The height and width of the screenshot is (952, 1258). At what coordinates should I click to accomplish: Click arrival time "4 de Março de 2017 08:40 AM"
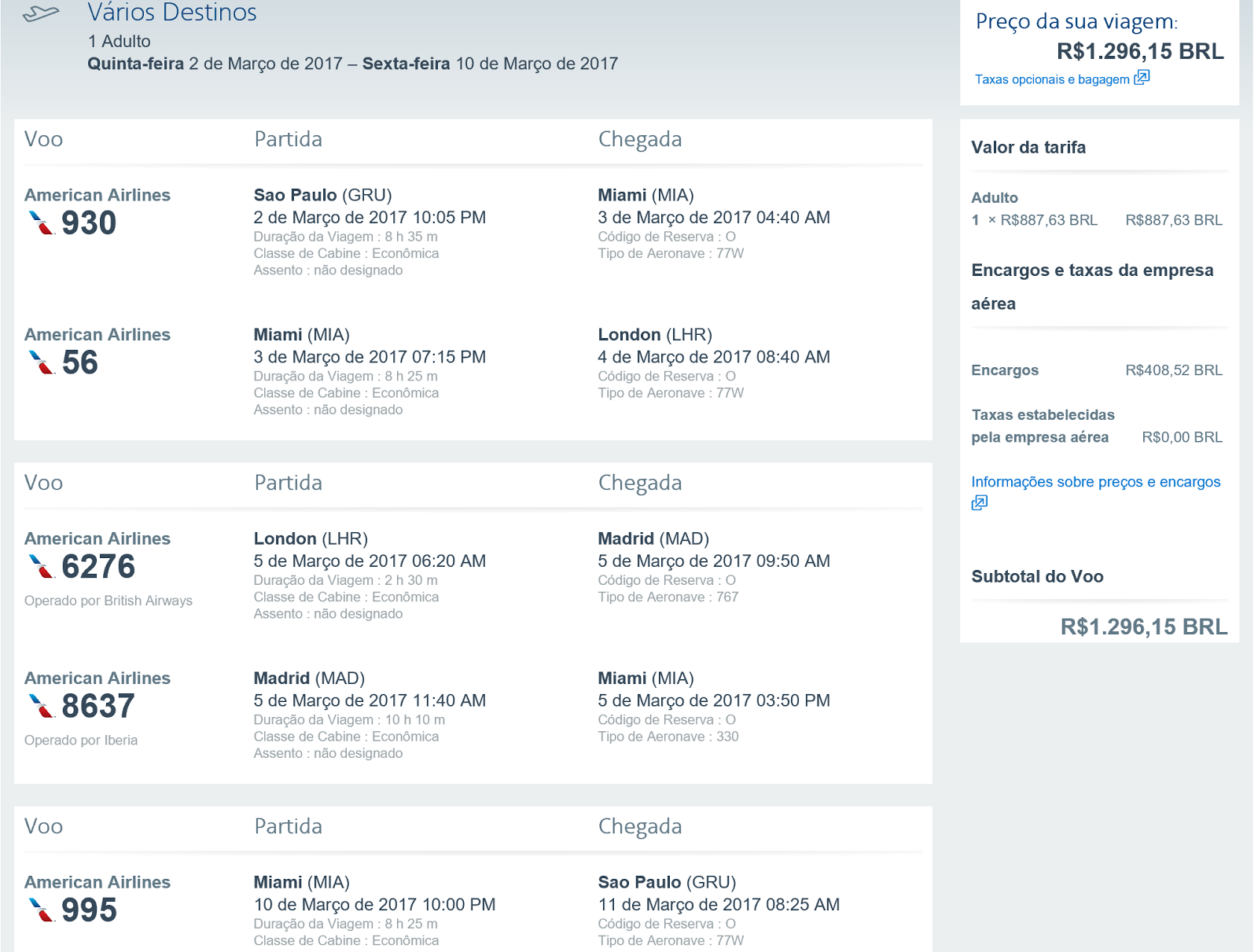pyautogui.click(x=714, y=357)
